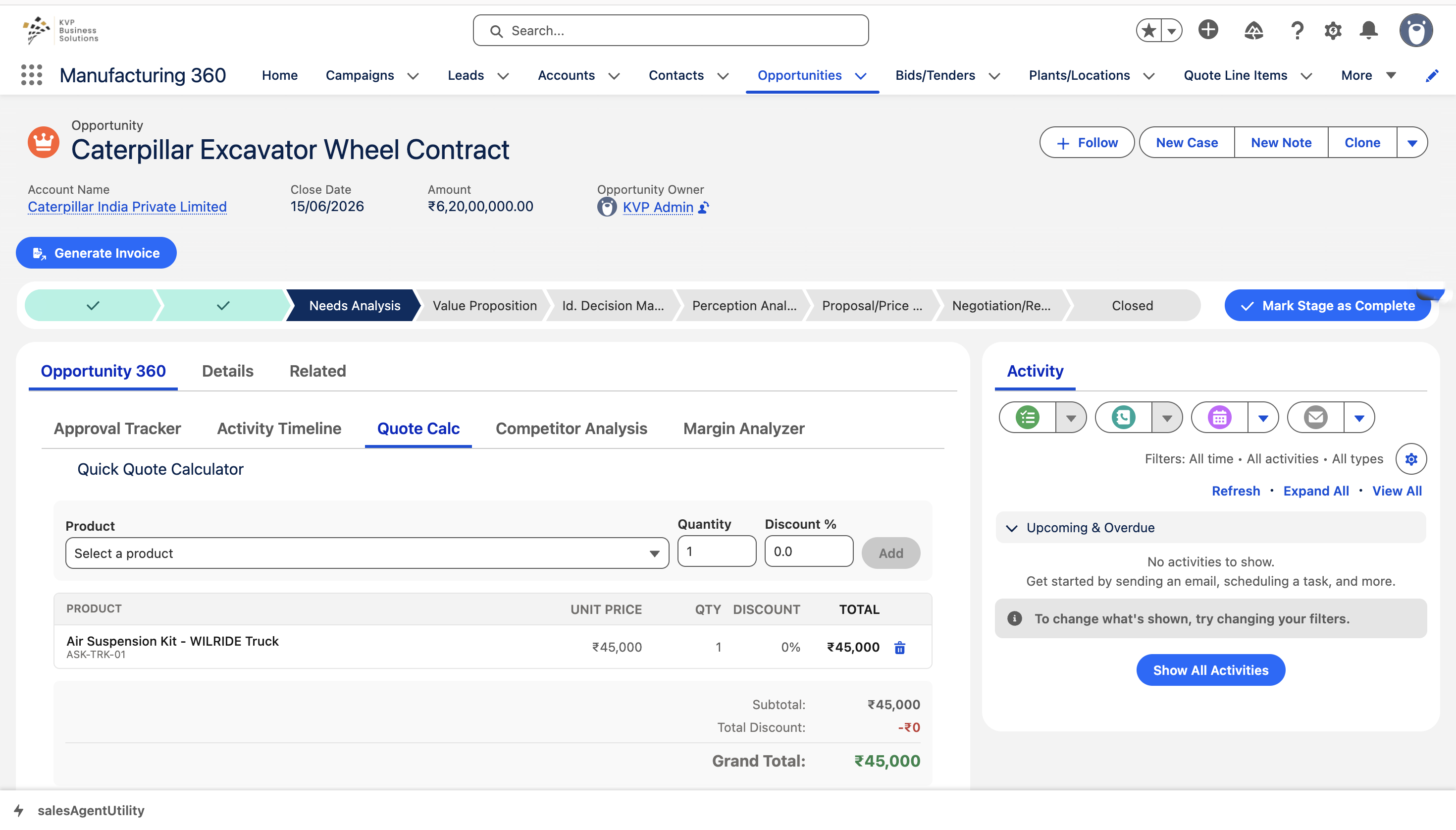Open Caterpillar India Private Limited account link
Viewport: 1456px width, 830px height.
(127, 207)
